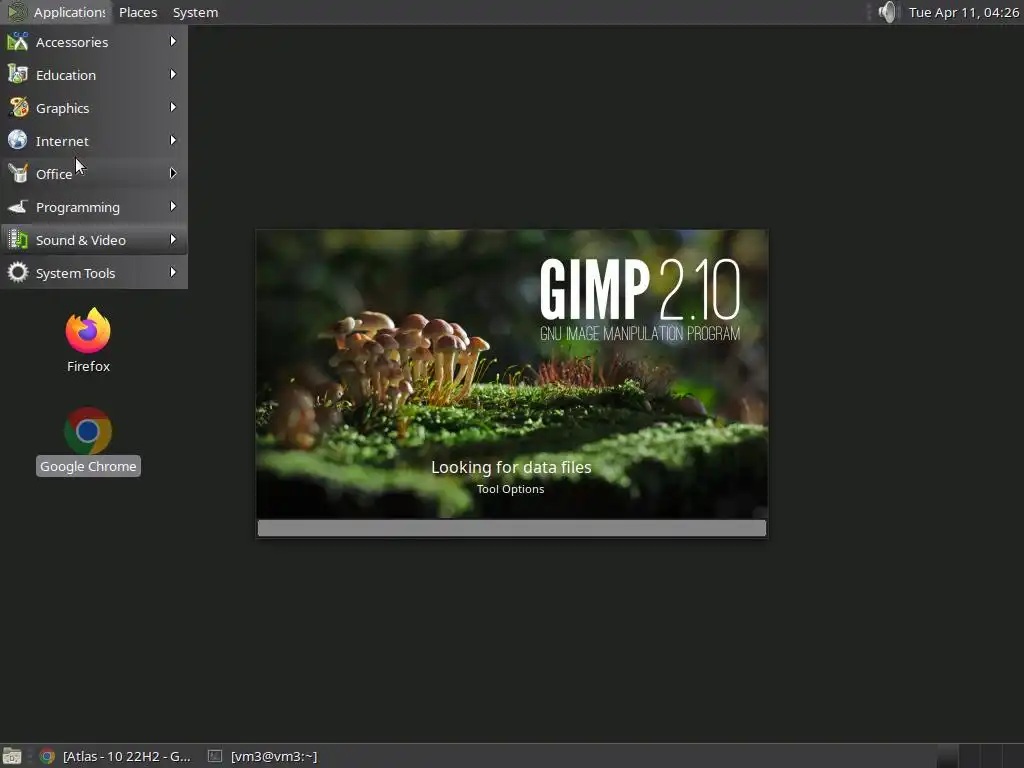The height and width of the screenshot is (768, 1024).
Task: Click the Internet globe icon
Action: 18,140
